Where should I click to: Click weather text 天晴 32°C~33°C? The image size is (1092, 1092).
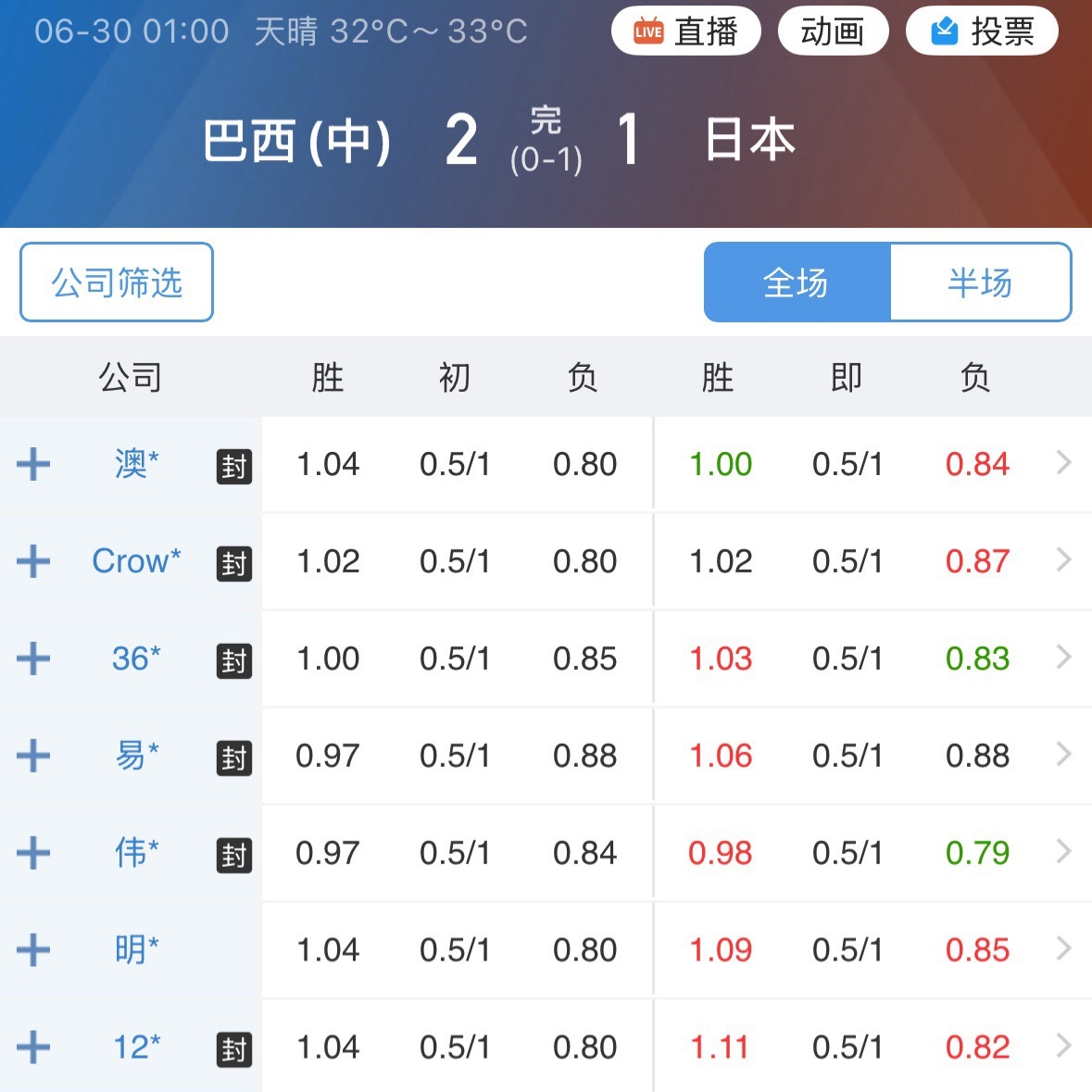tap(391, 31)
